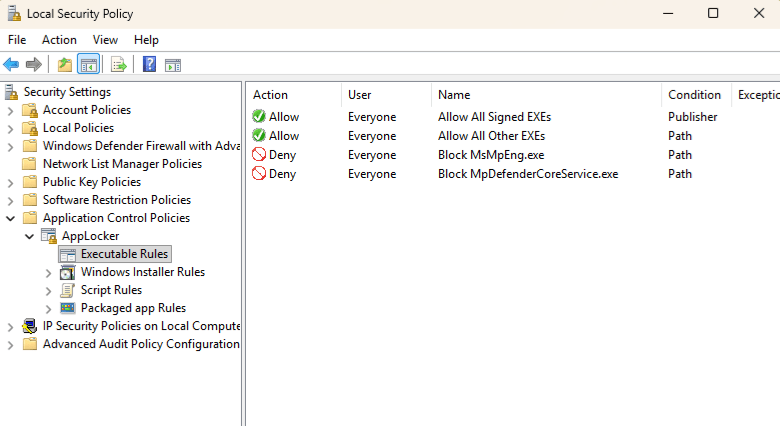This screenshot has width=780, height=426.
Task: Click the red Deny icon for Block MsMpEng.exe
Action: [x=259, y=155]
